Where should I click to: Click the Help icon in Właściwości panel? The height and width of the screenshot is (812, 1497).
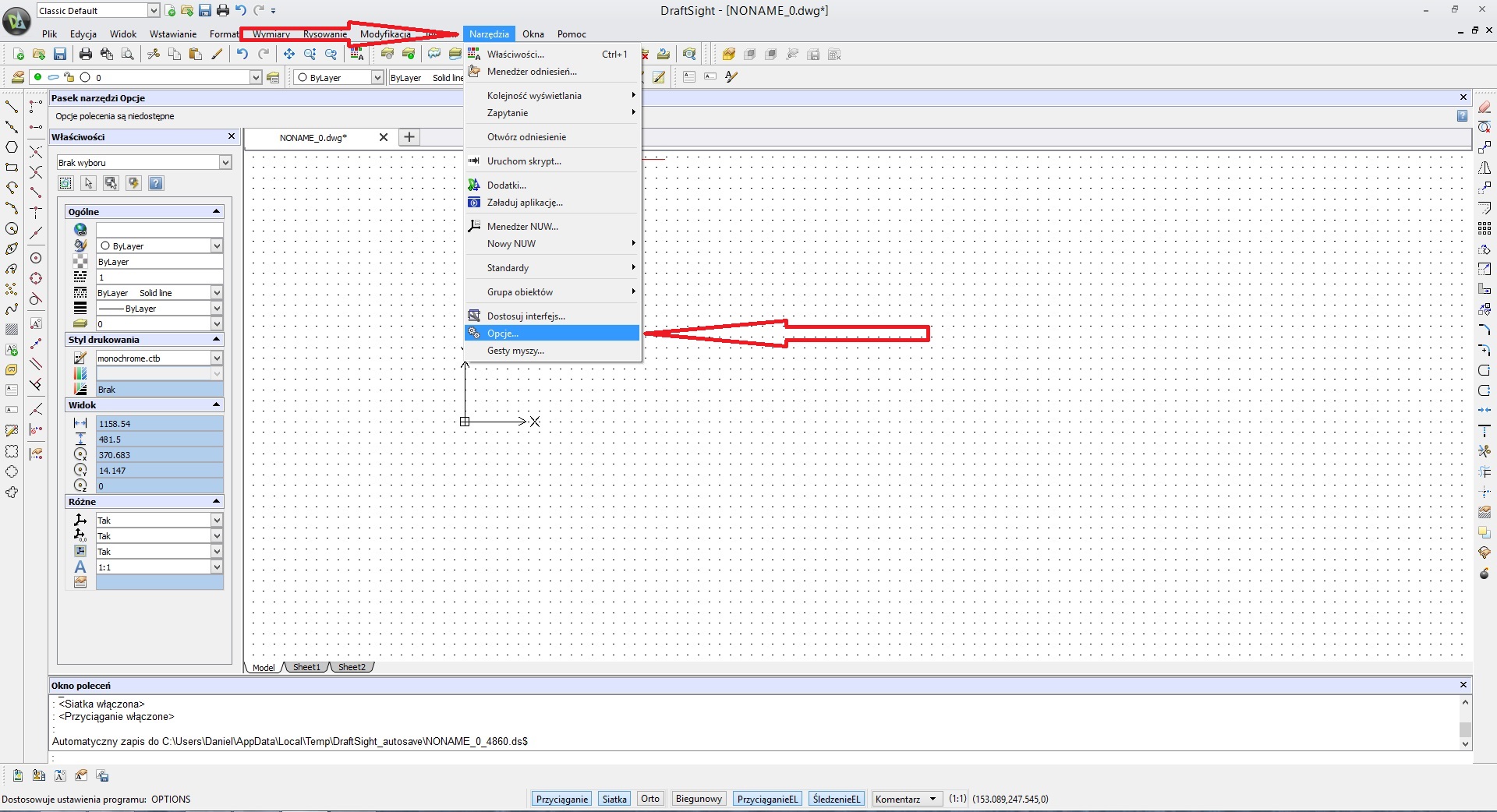pos(156,183)
